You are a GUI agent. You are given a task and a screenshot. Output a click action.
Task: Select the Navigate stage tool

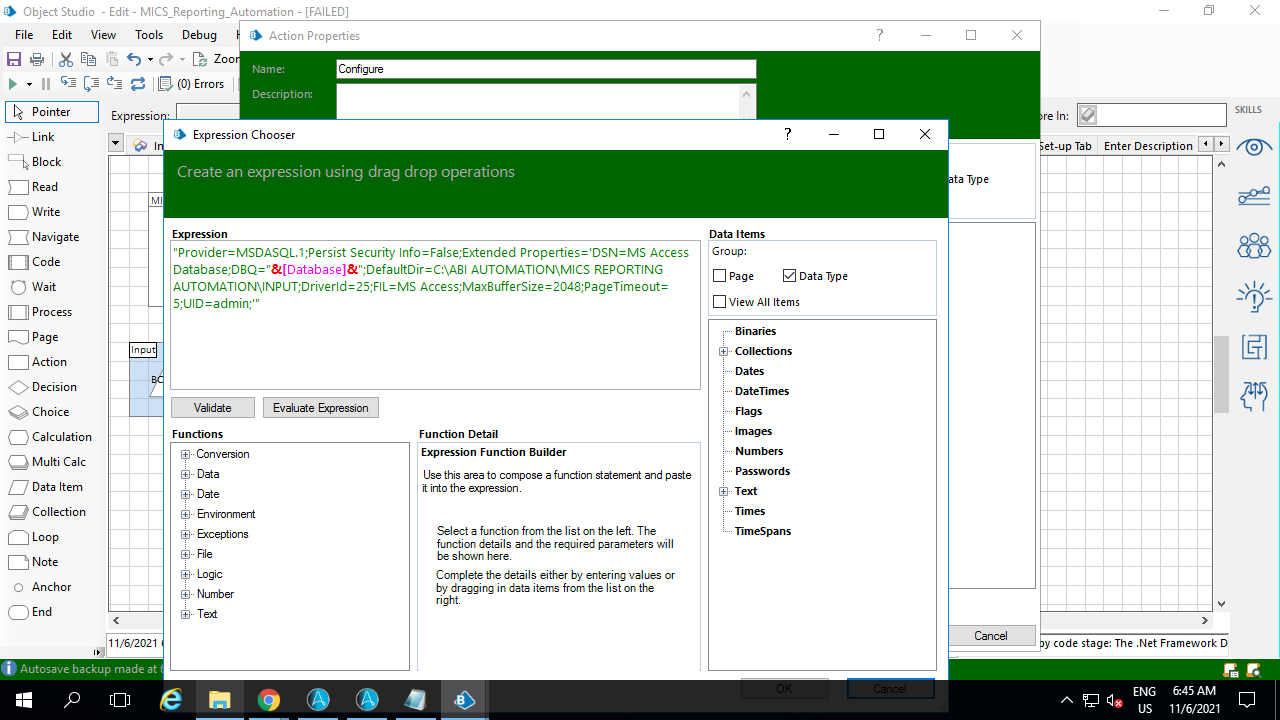(x=44, y=237)
